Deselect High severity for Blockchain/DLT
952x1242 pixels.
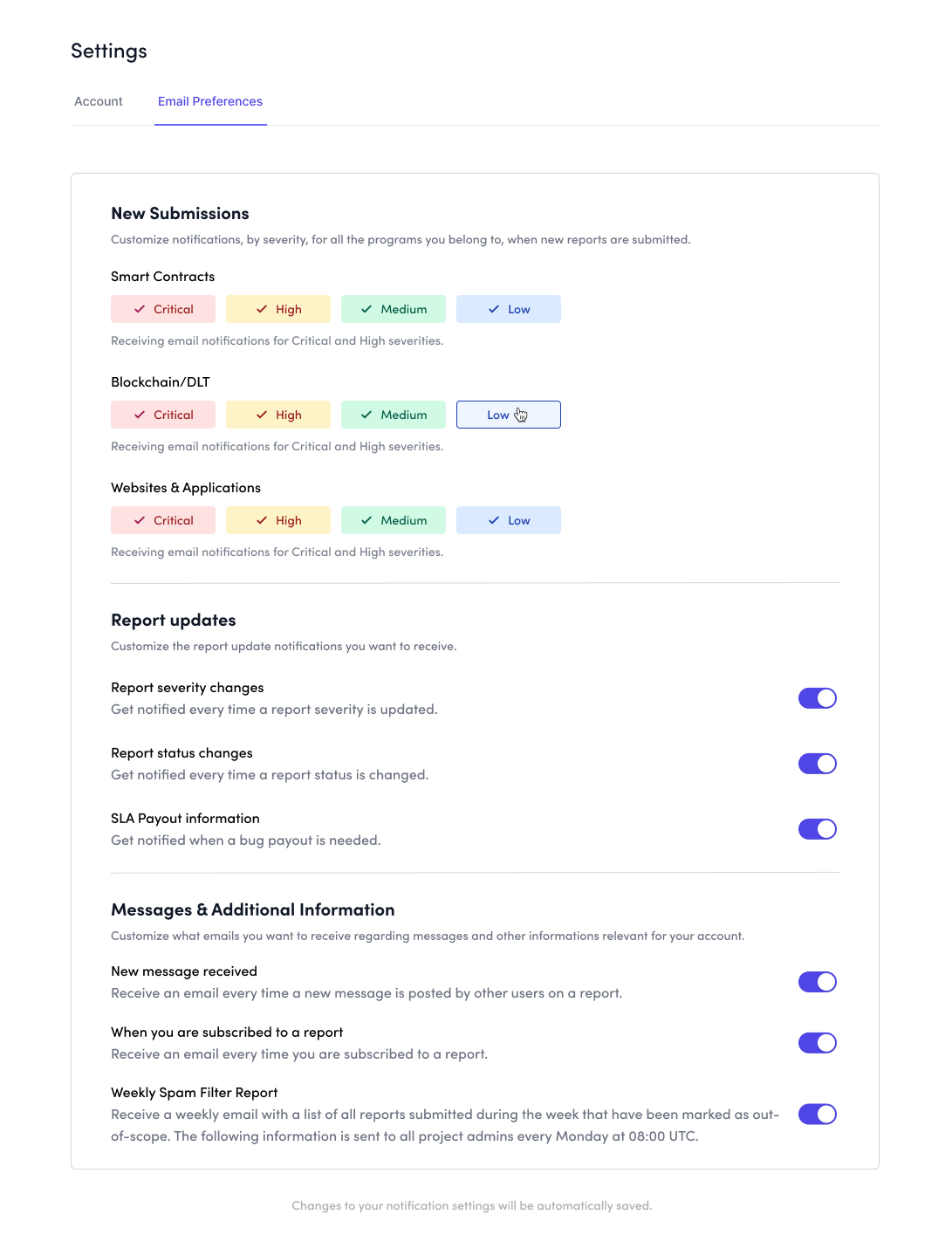tap(277, 415)
